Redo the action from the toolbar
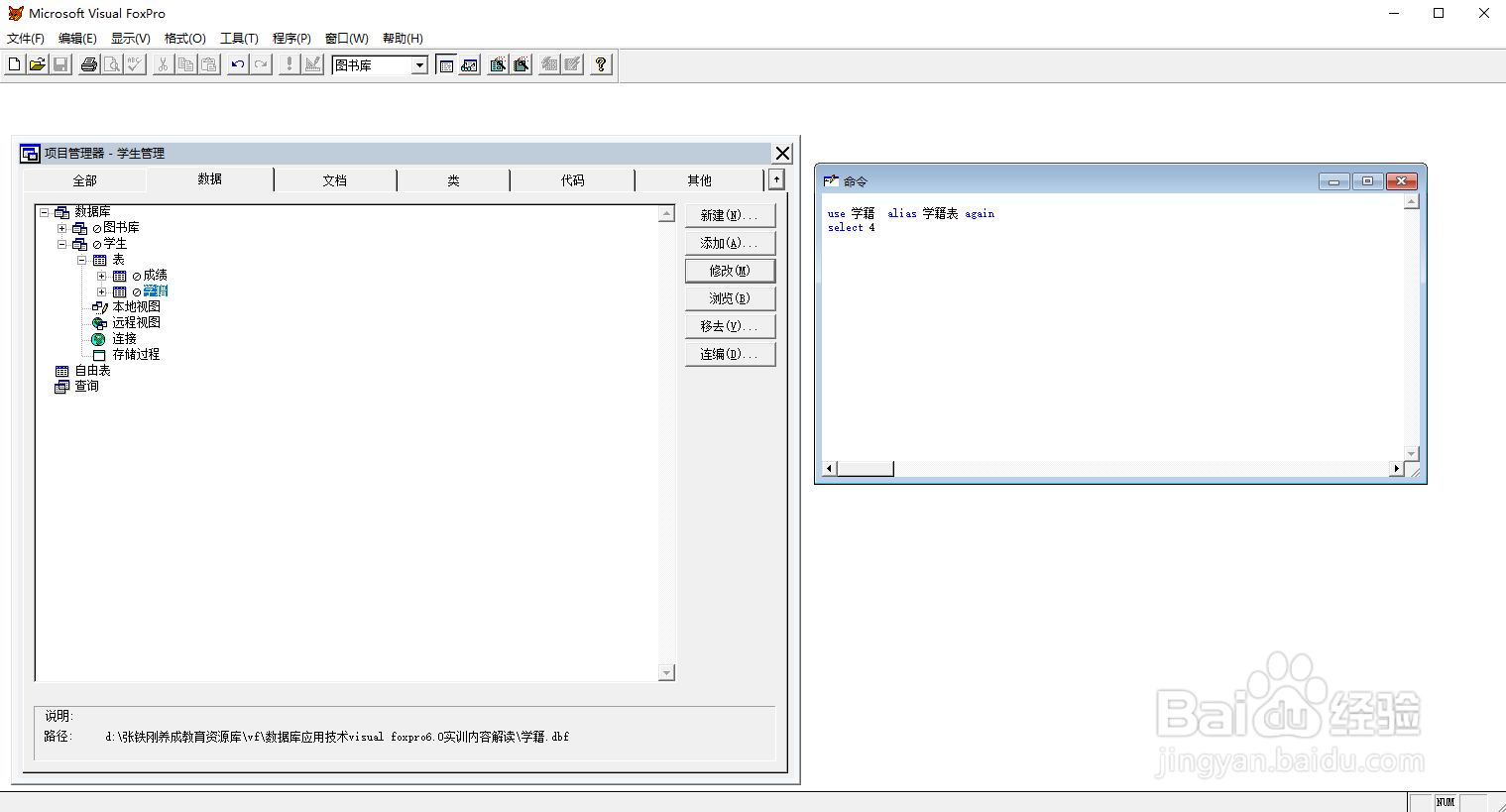Image resolution: width=1506 pixels, height=812 pixels. (261, 64)
